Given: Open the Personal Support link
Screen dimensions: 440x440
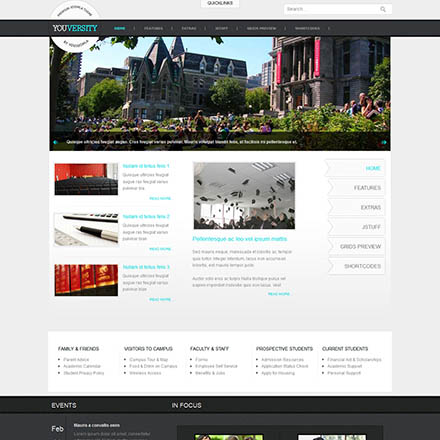Looking at the screenshot, I should coord(344,373).
